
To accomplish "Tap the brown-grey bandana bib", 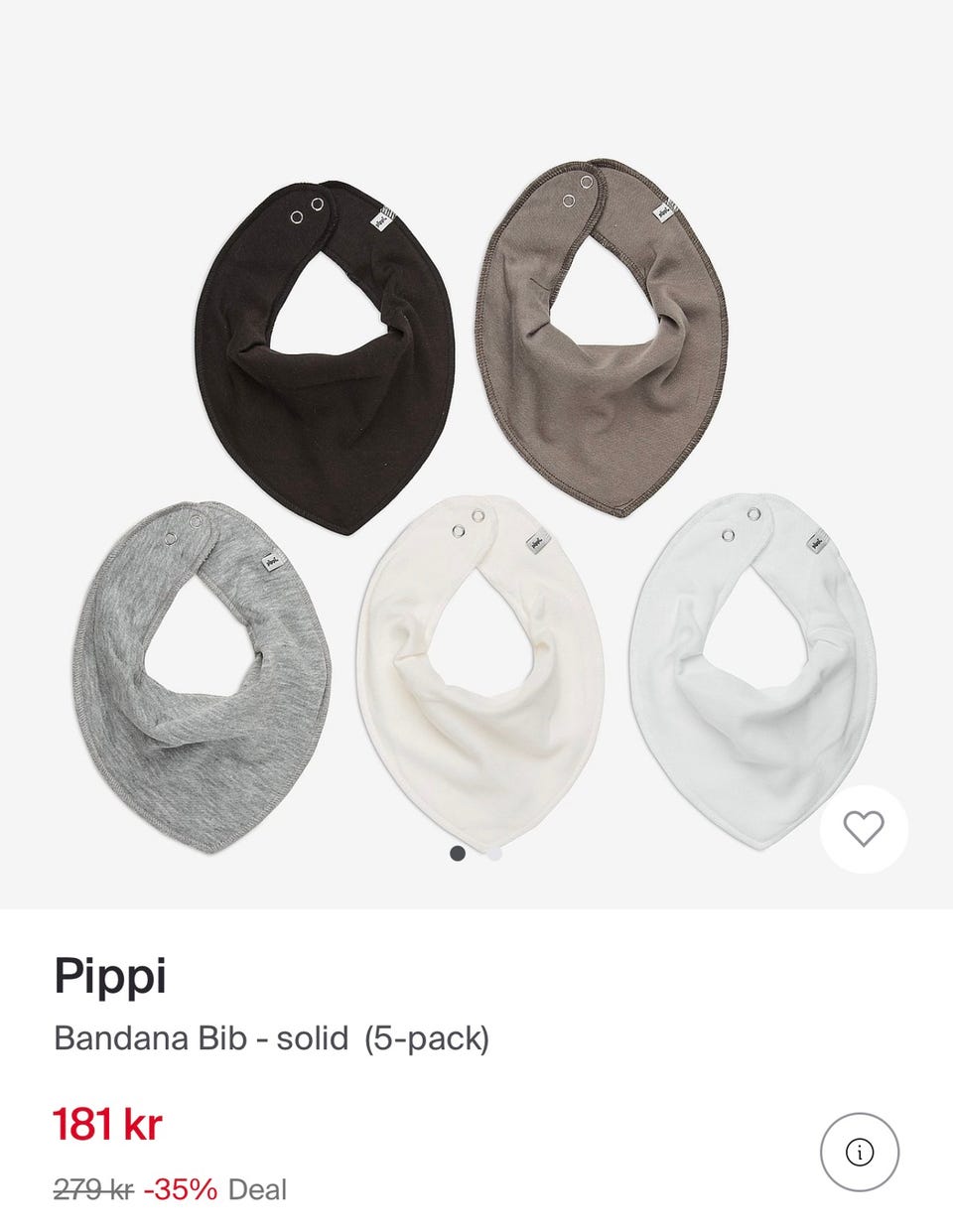I will (604, 338).
